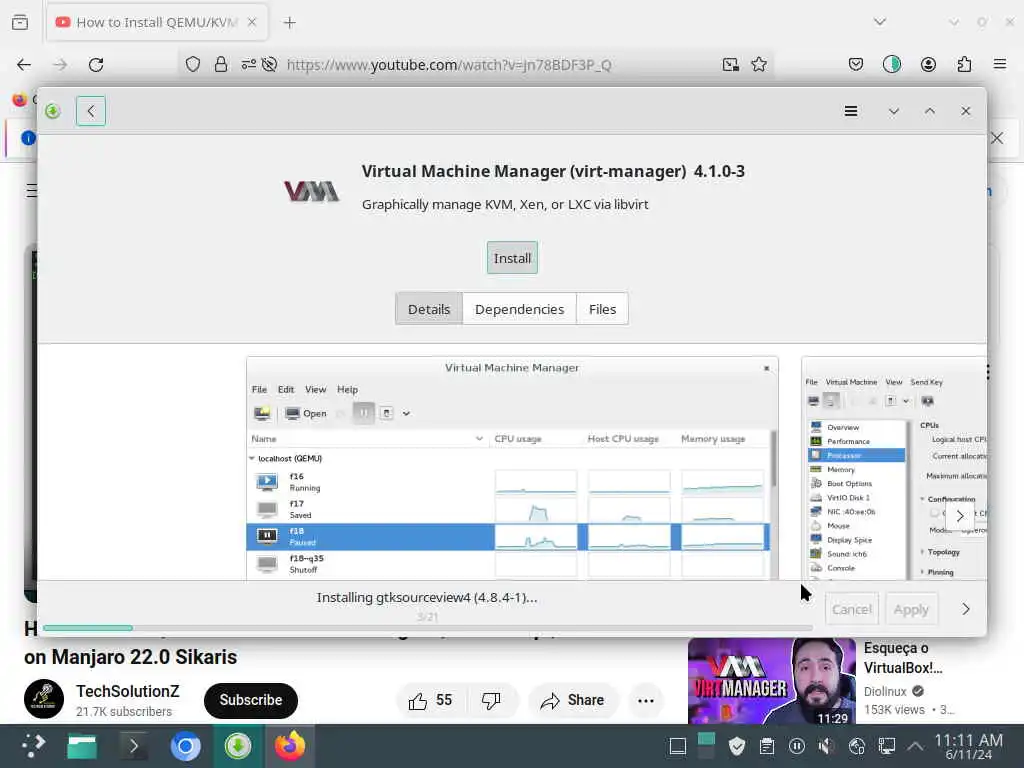
Task: Launch terminal from taskbar
Action: coord(133,746)
